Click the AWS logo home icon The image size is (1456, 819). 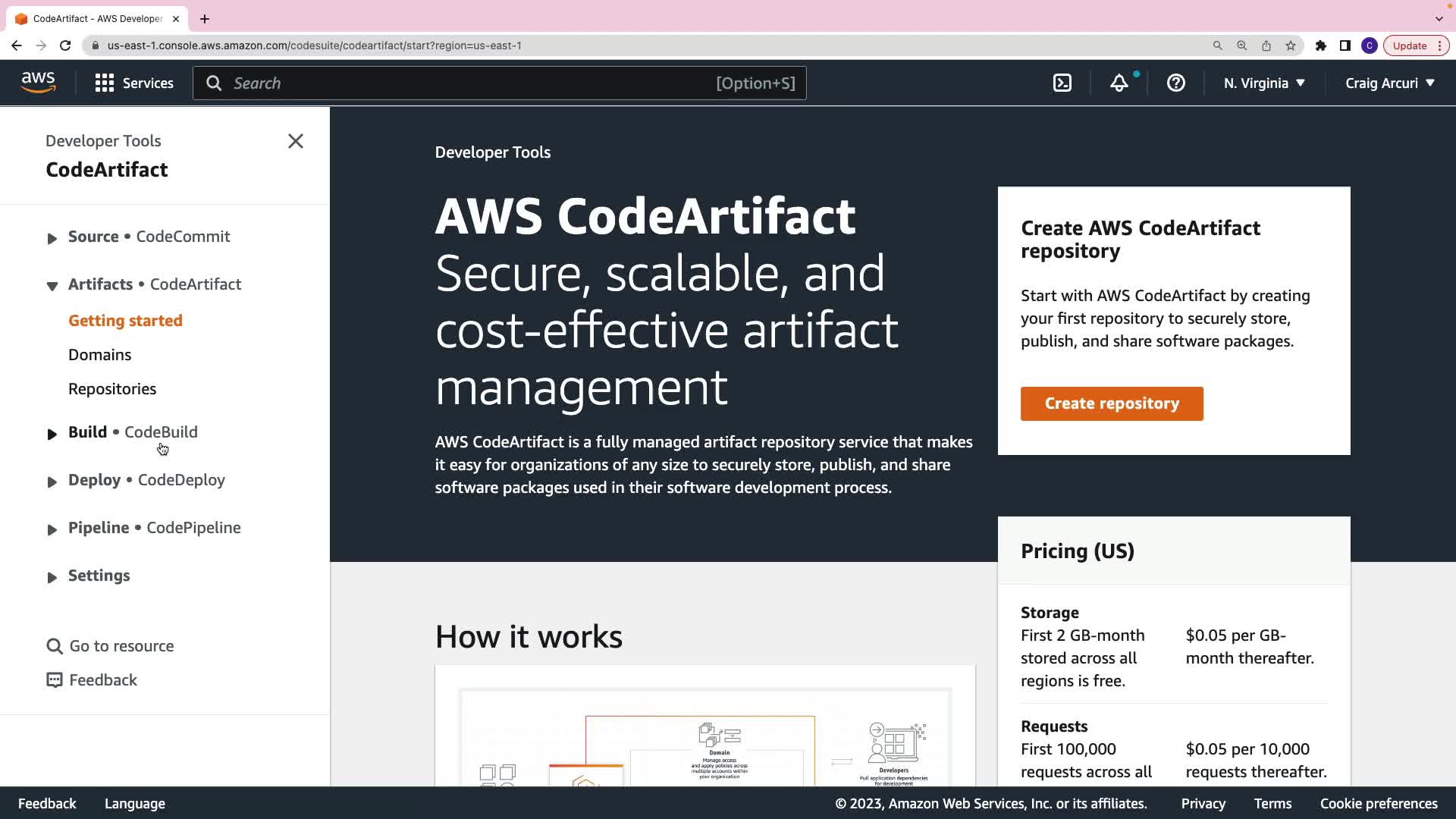tap(38, 82)
